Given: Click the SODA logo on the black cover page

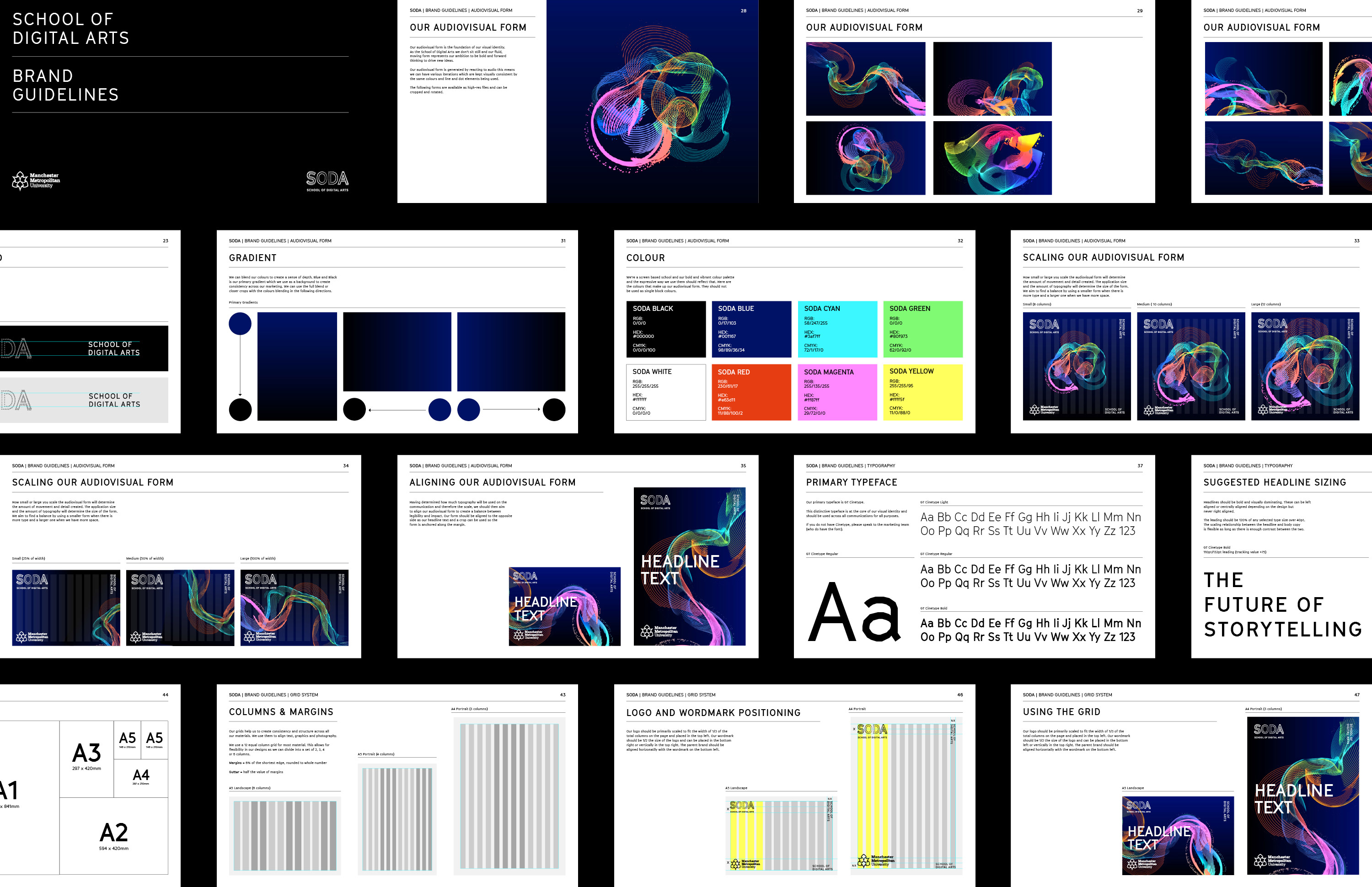Looking at the screenshot, I should click(327, 180).
